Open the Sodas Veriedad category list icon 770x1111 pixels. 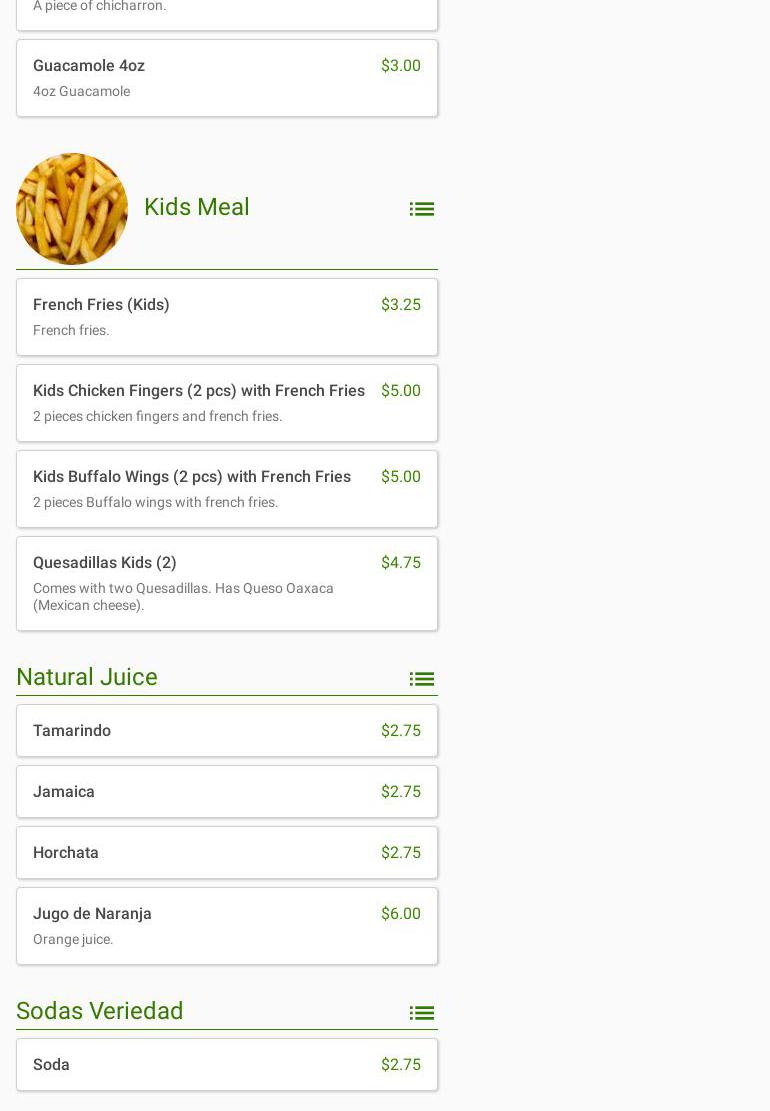(x=421, y=1013)
